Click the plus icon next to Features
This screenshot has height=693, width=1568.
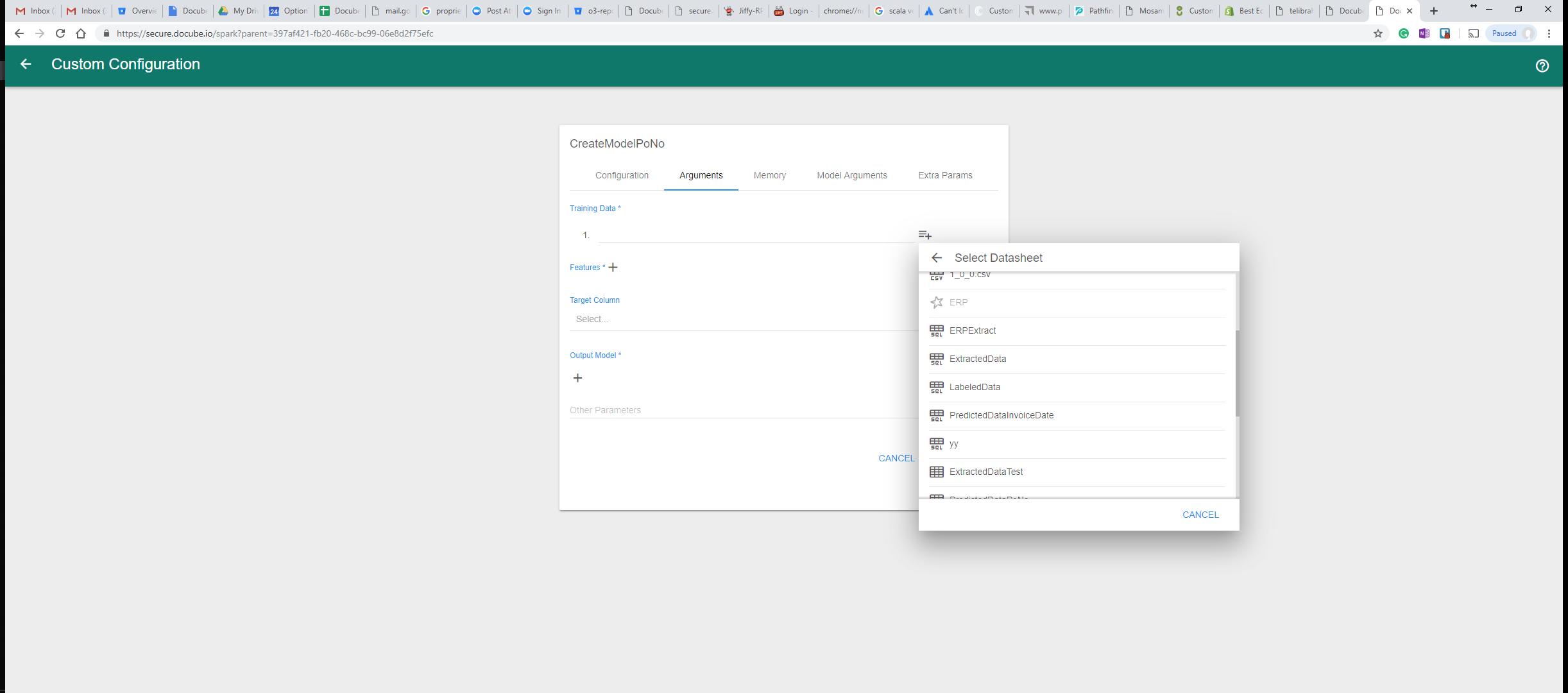pyautogui.click(x=613, y=268)
